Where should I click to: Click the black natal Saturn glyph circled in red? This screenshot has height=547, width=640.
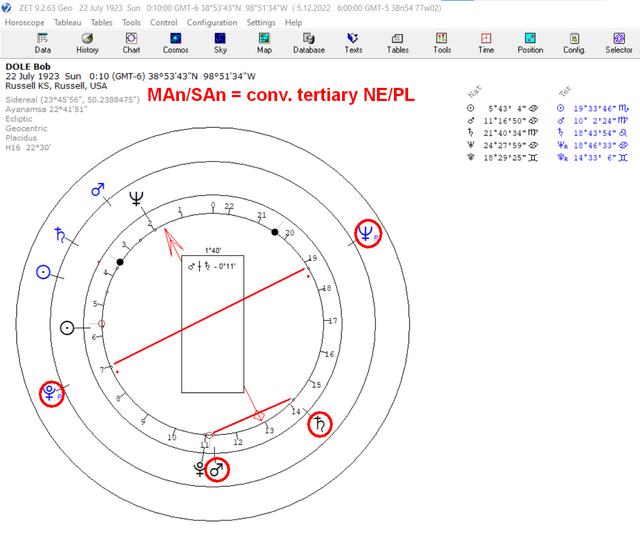click(320, 425)
